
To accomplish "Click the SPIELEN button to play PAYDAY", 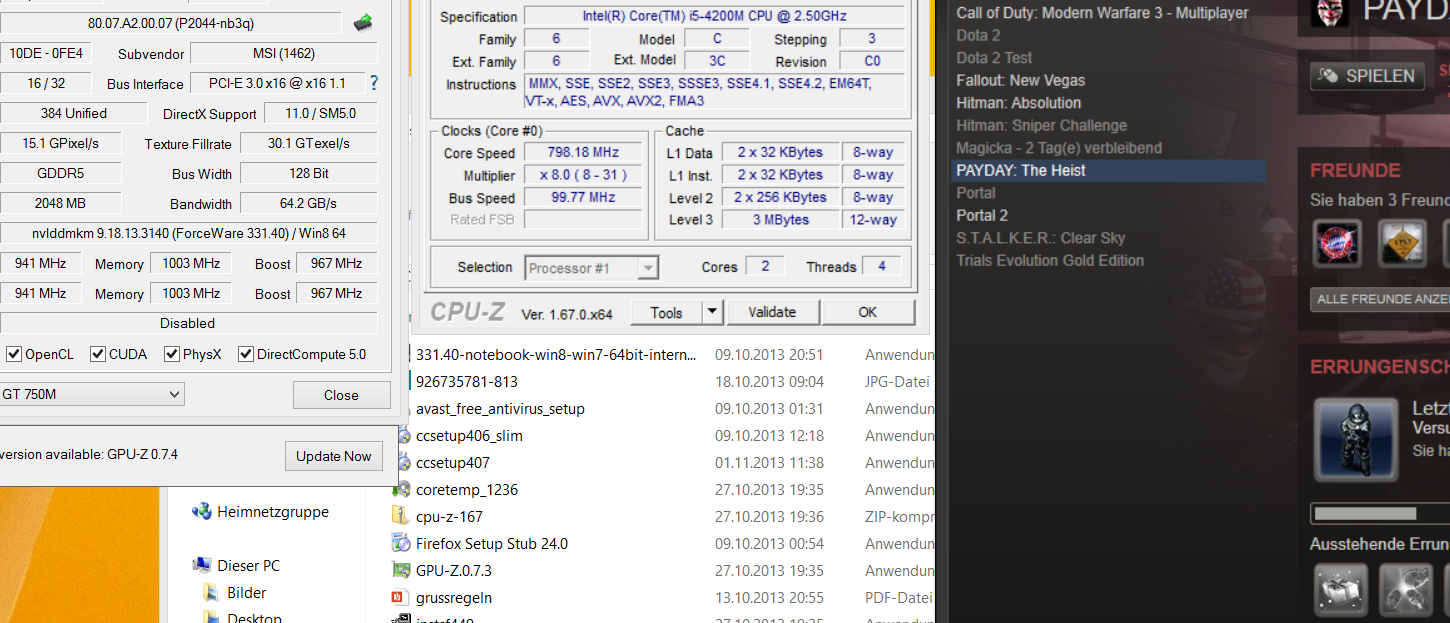I will pyautogui.click(x=1367, y=76).
